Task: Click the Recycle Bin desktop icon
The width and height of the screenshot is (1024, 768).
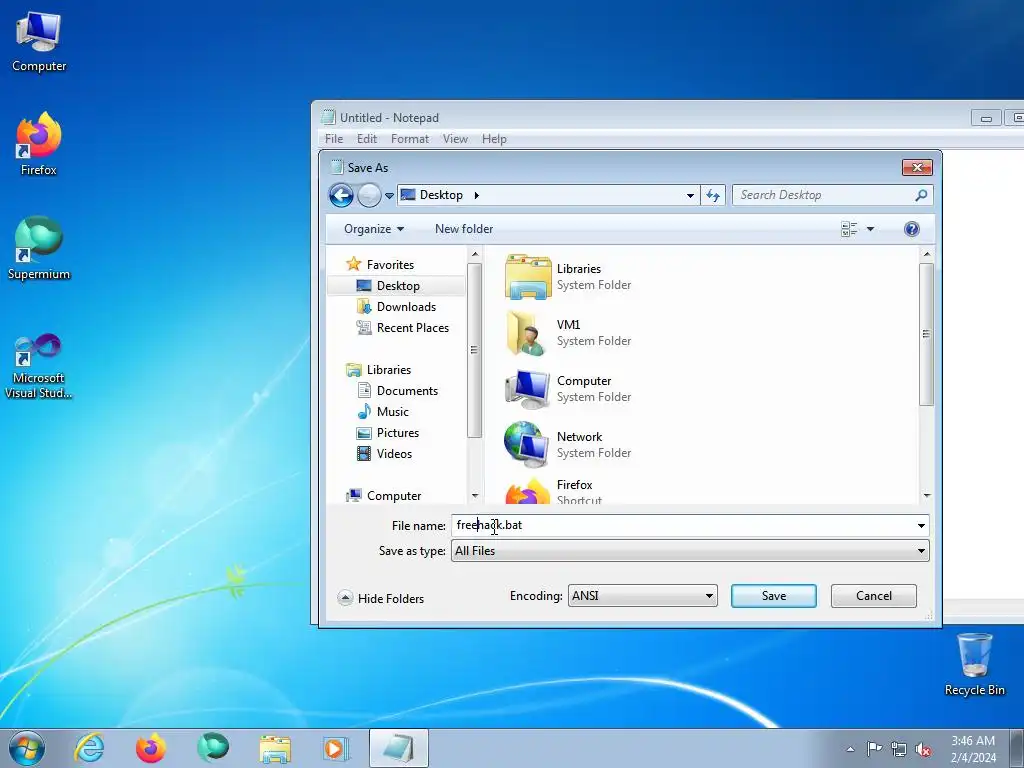Action: coord(974,665)
